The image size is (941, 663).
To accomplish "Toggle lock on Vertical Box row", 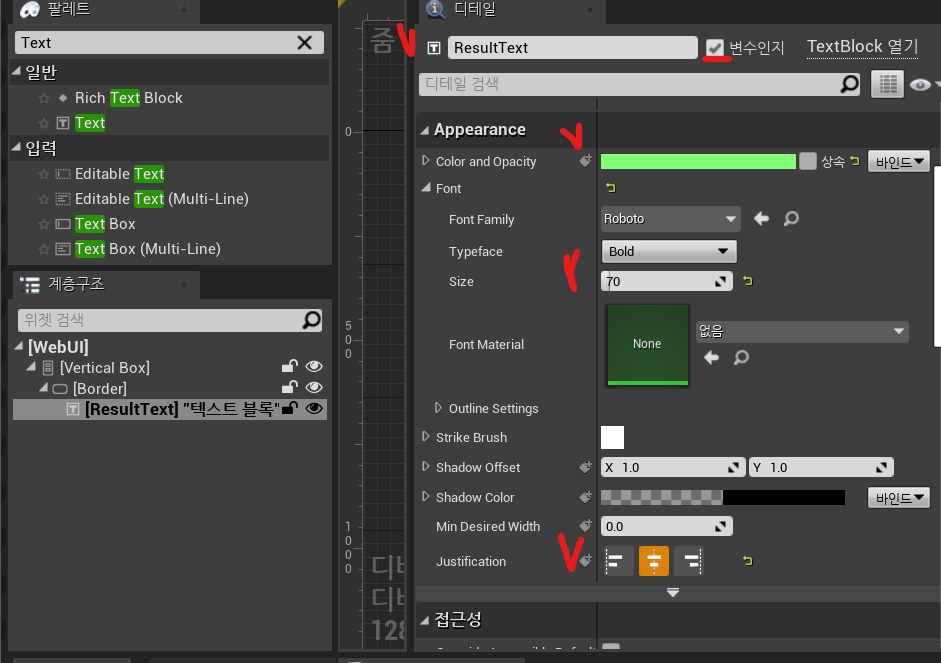I will [289, 368].
